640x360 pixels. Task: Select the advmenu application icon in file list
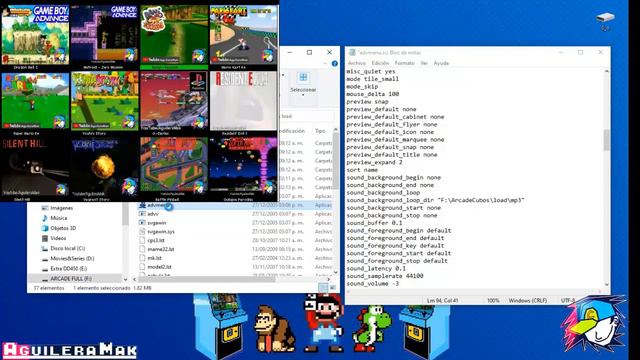click(x=142, y=205)
